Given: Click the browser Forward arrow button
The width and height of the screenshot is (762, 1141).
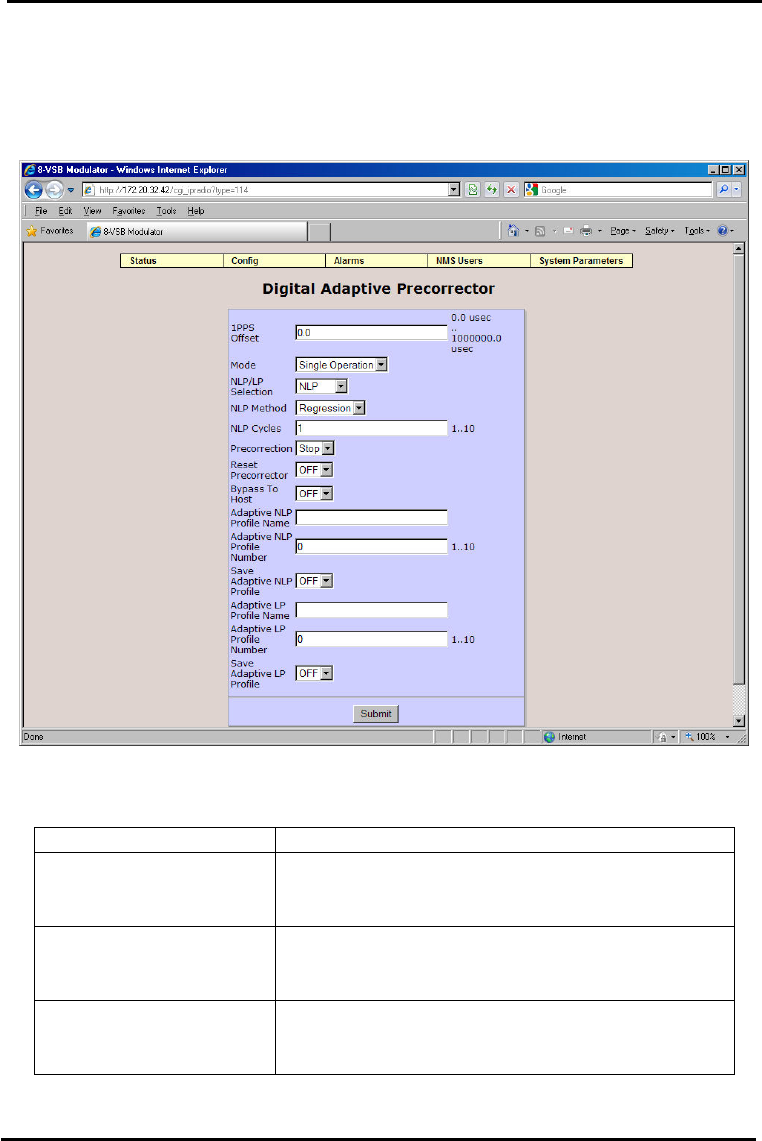Looking at the screenshot, I should click(x=55, y=190).
